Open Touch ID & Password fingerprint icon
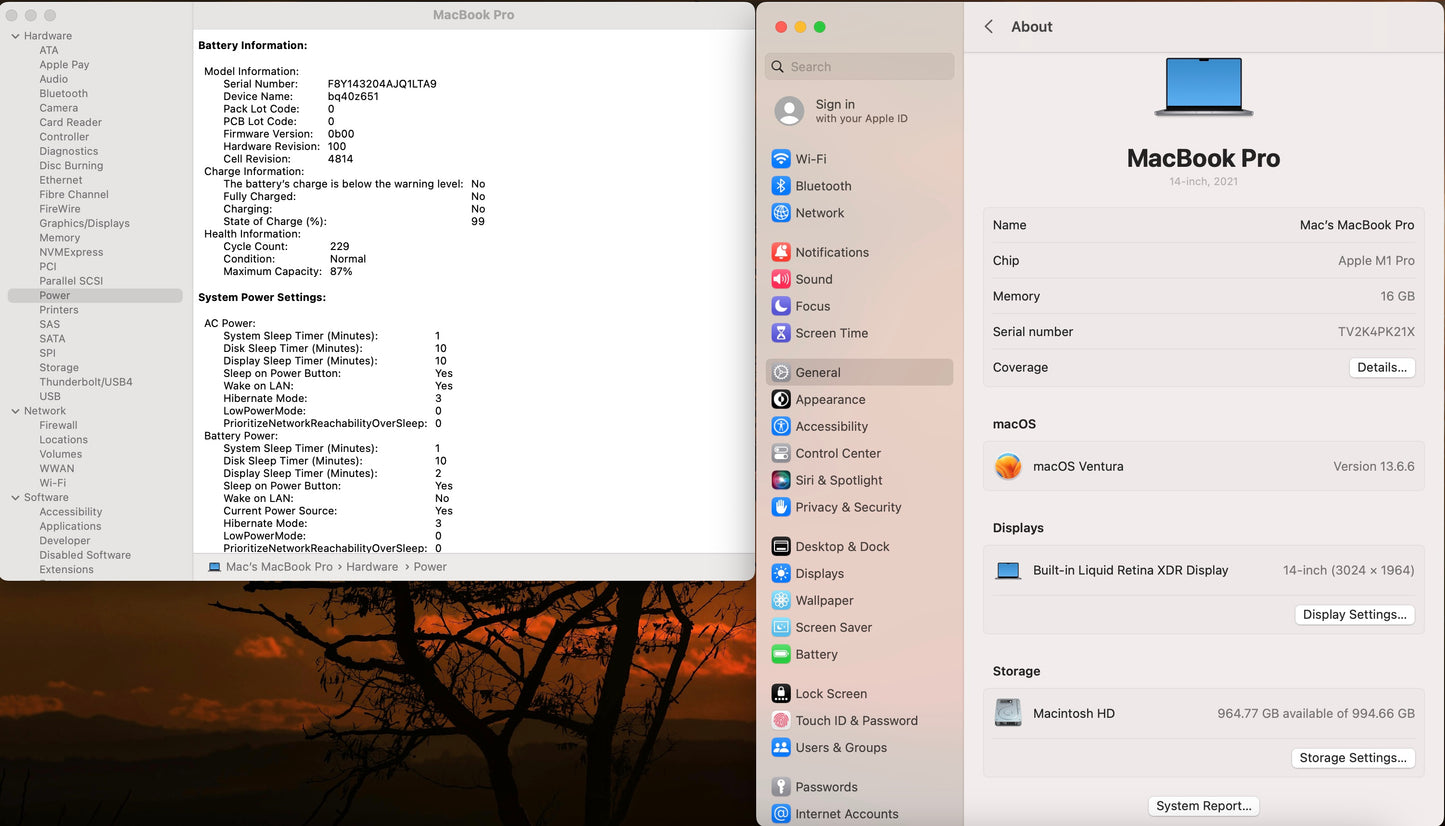Screen dimensions: 1445x826 click(781, 720)
